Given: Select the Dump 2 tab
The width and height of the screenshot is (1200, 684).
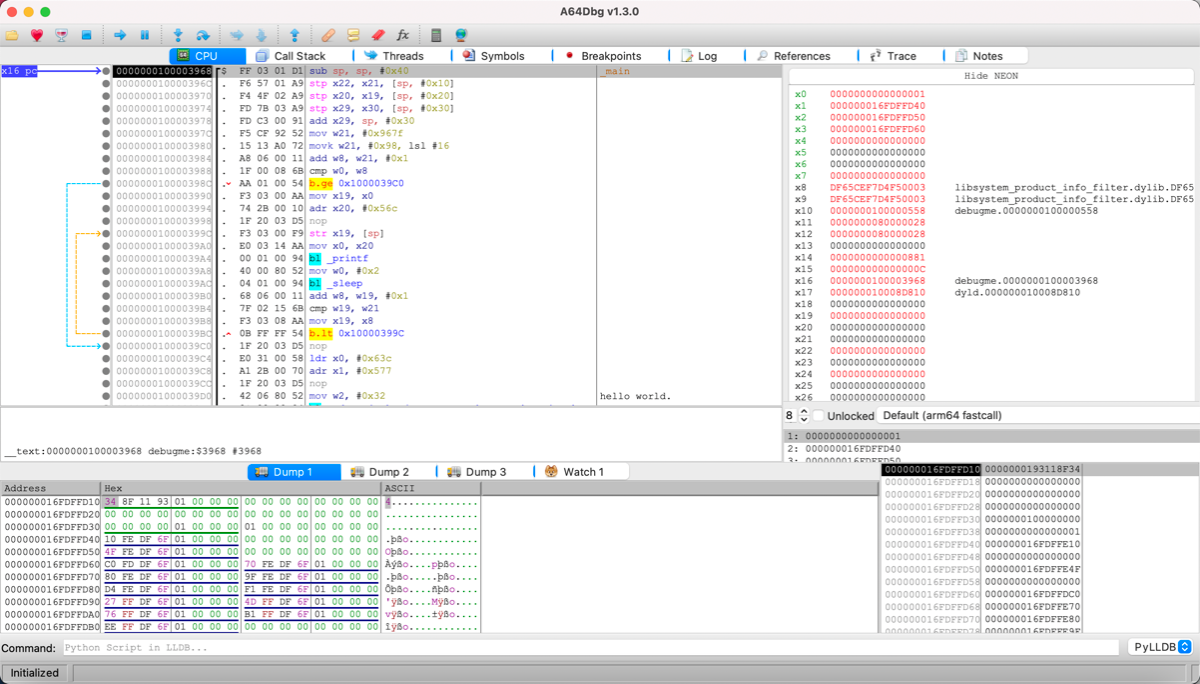Looking at the screenshot, I should pos(378,472).
